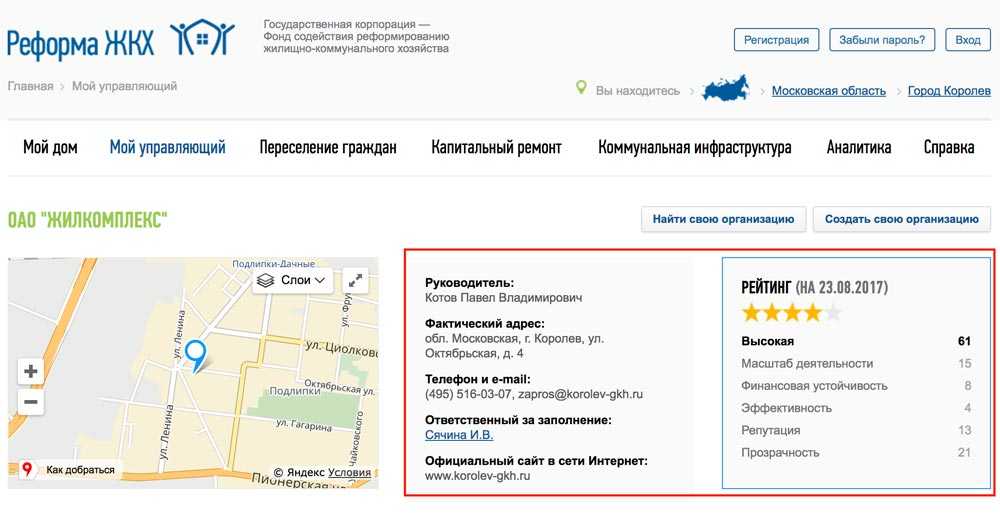Zoom in the map with plus button

point(31,372)
